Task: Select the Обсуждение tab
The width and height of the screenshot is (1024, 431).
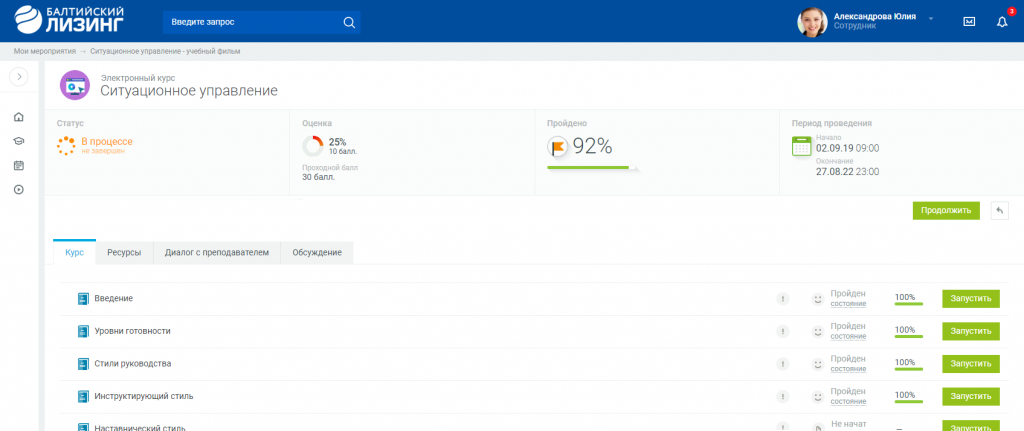Action: [317, 253]
